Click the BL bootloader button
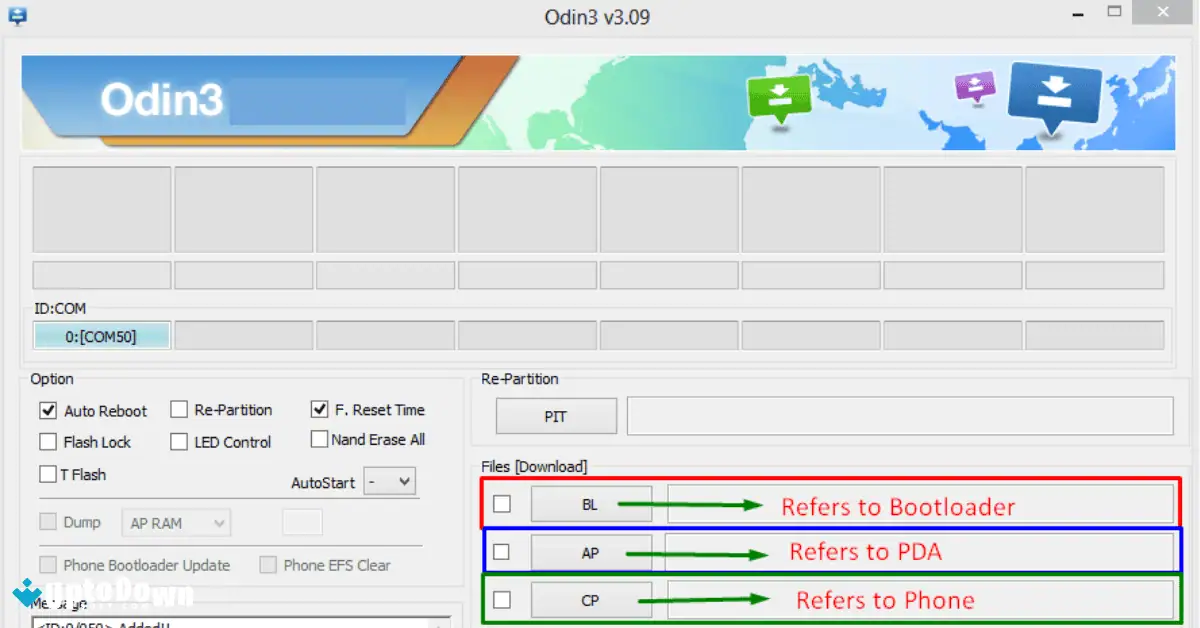 (591, 504)
